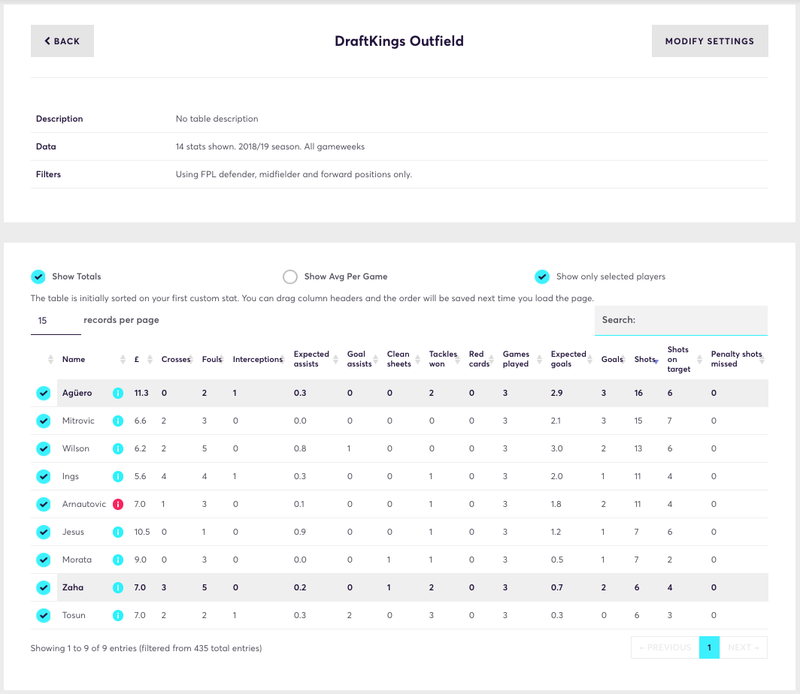Screen dimensions: 800x694
Task: Sort by the Interceptions column header
Action: click(x=258, y=359)
